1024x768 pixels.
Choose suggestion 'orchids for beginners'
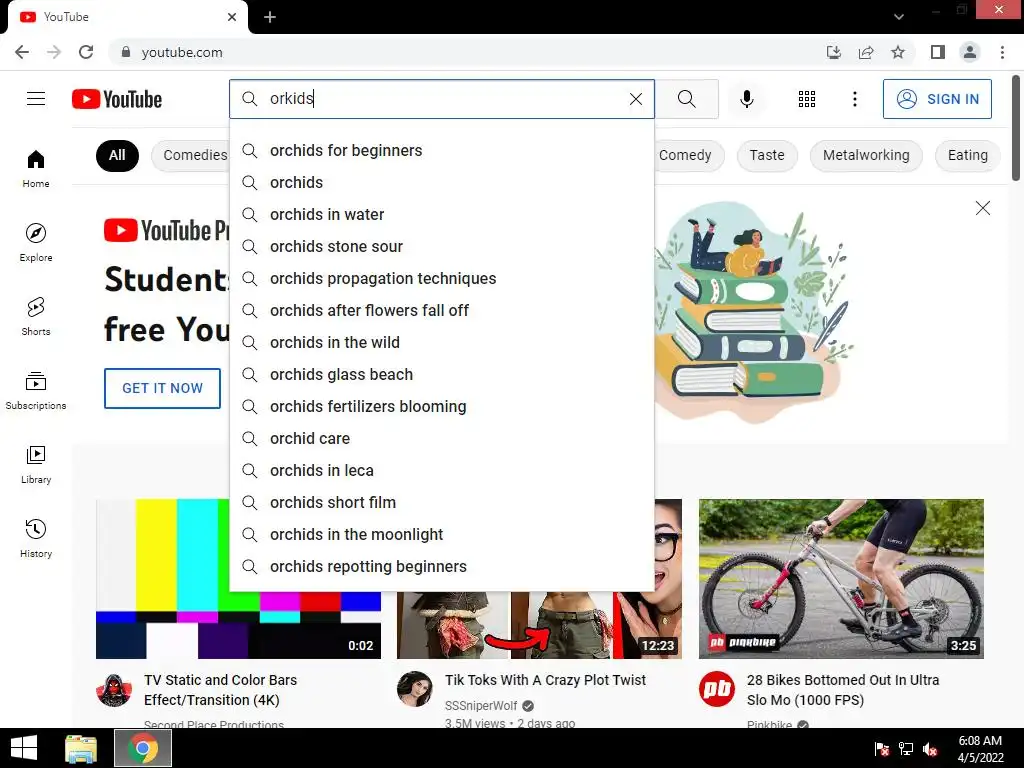(442, 150)
